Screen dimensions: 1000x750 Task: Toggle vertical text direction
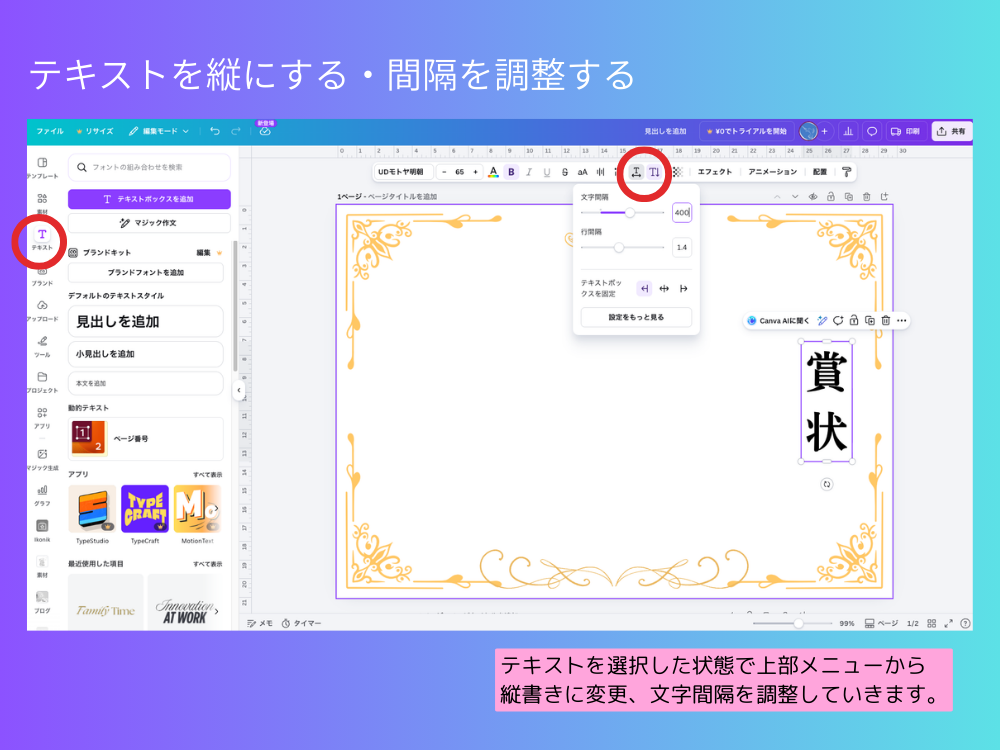point(654,172)
